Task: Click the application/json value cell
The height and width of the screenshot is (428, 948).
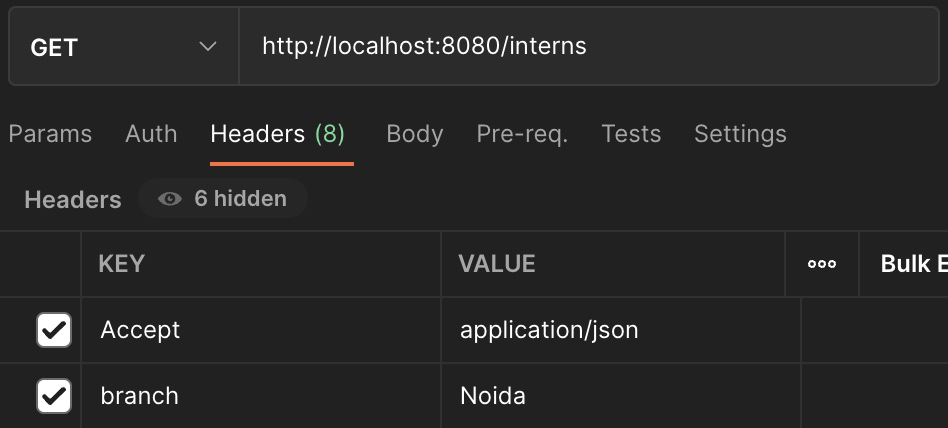Action: 620,330
